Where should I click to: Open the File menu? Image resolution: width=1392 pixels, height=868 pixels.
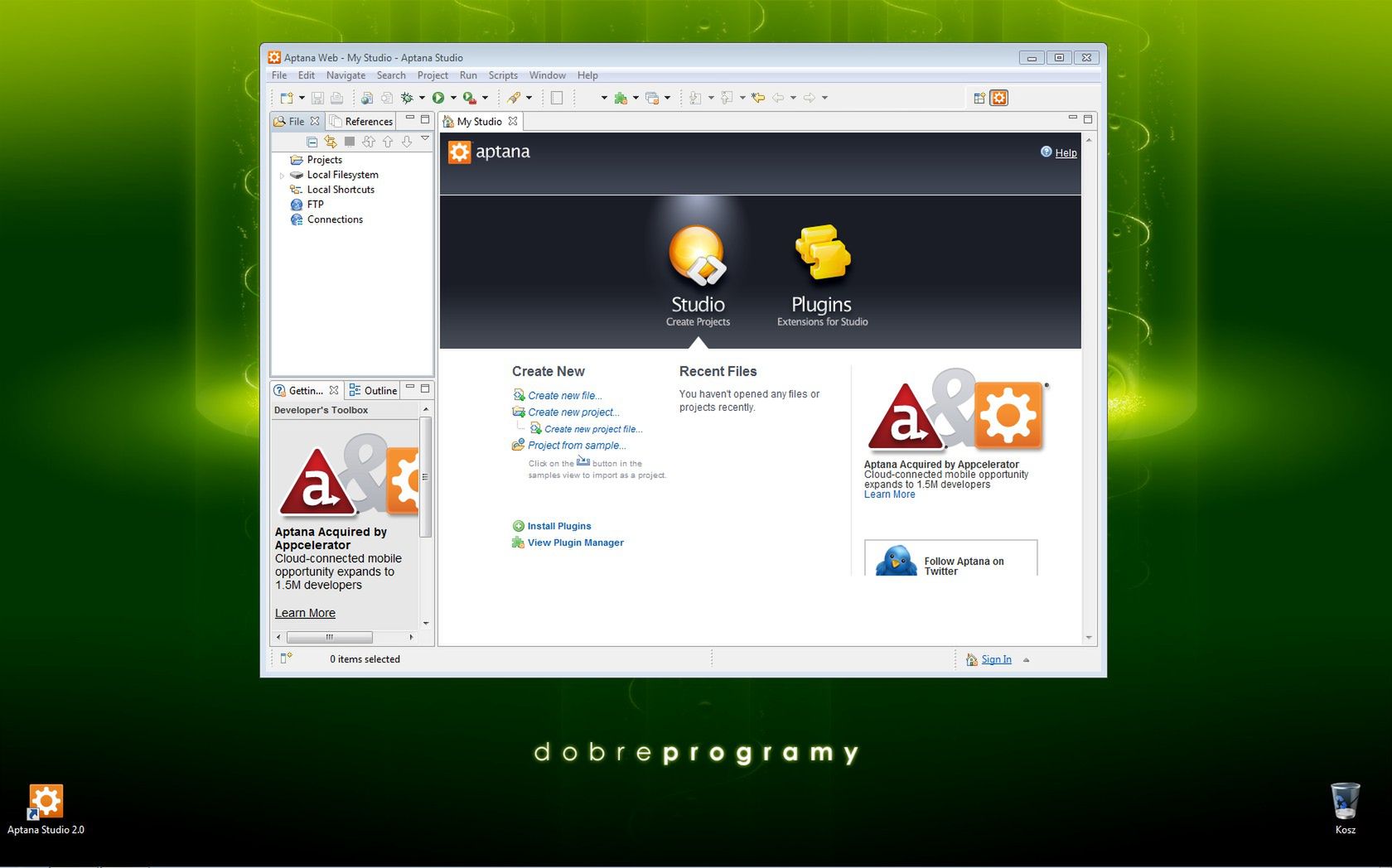pyautogui.click(x=279, y=75)
